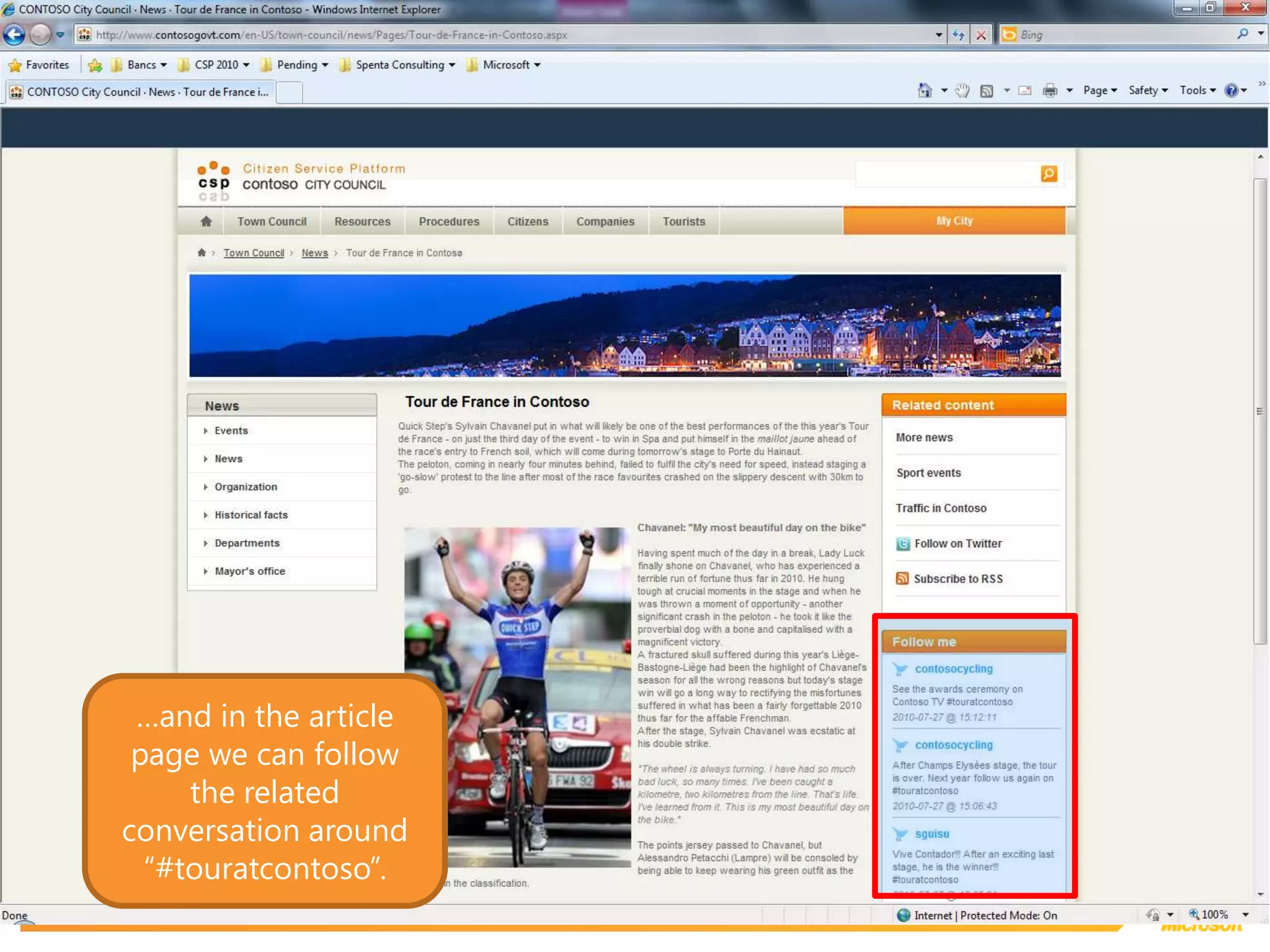Refresh the page with the refresh icon
The height and width of the screenshot is (952, 1270).
[x=959, y=35]
